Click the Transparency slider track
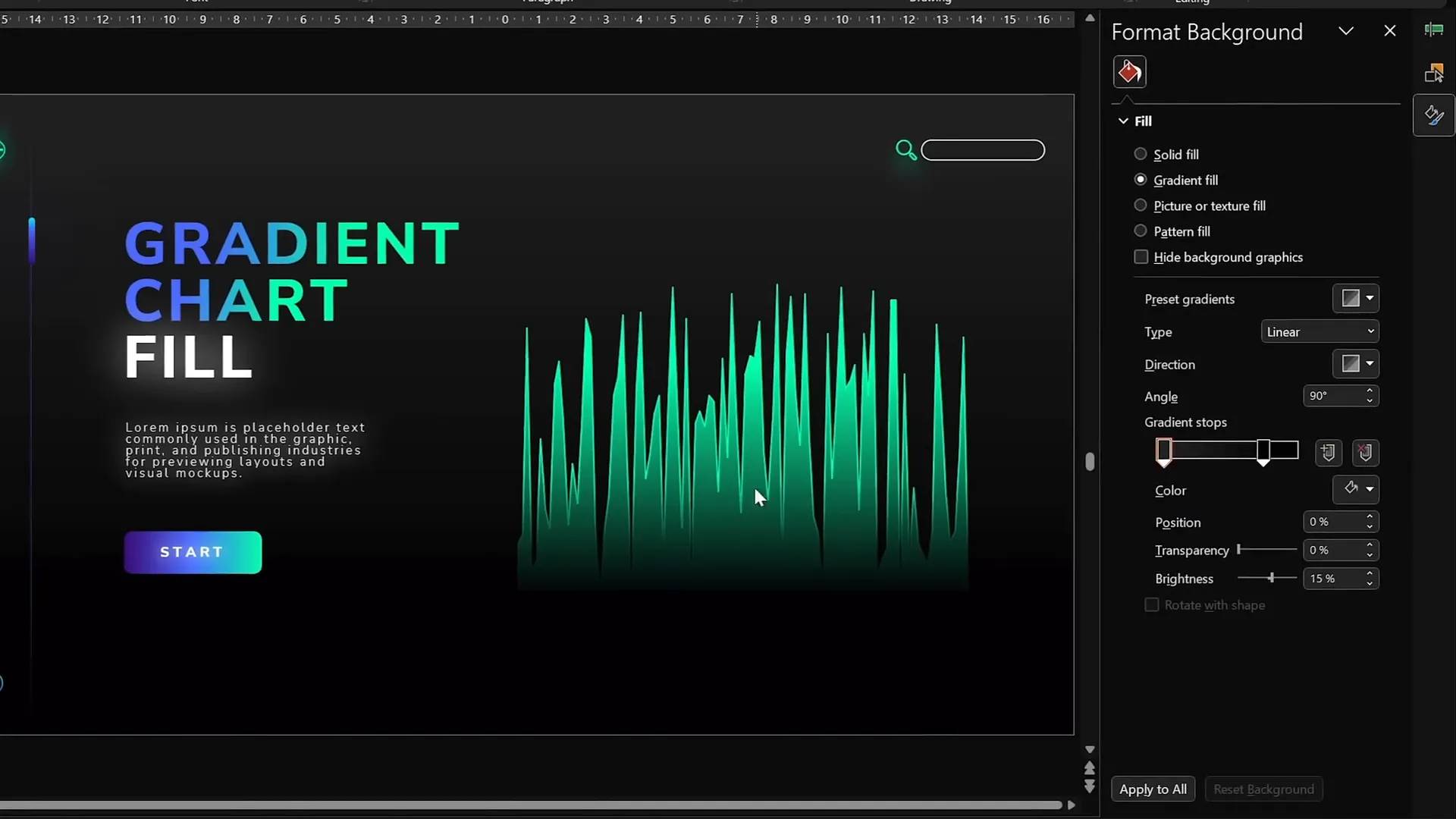The height and width of the screenshot is (819, 1456). tap(1267, 550)
